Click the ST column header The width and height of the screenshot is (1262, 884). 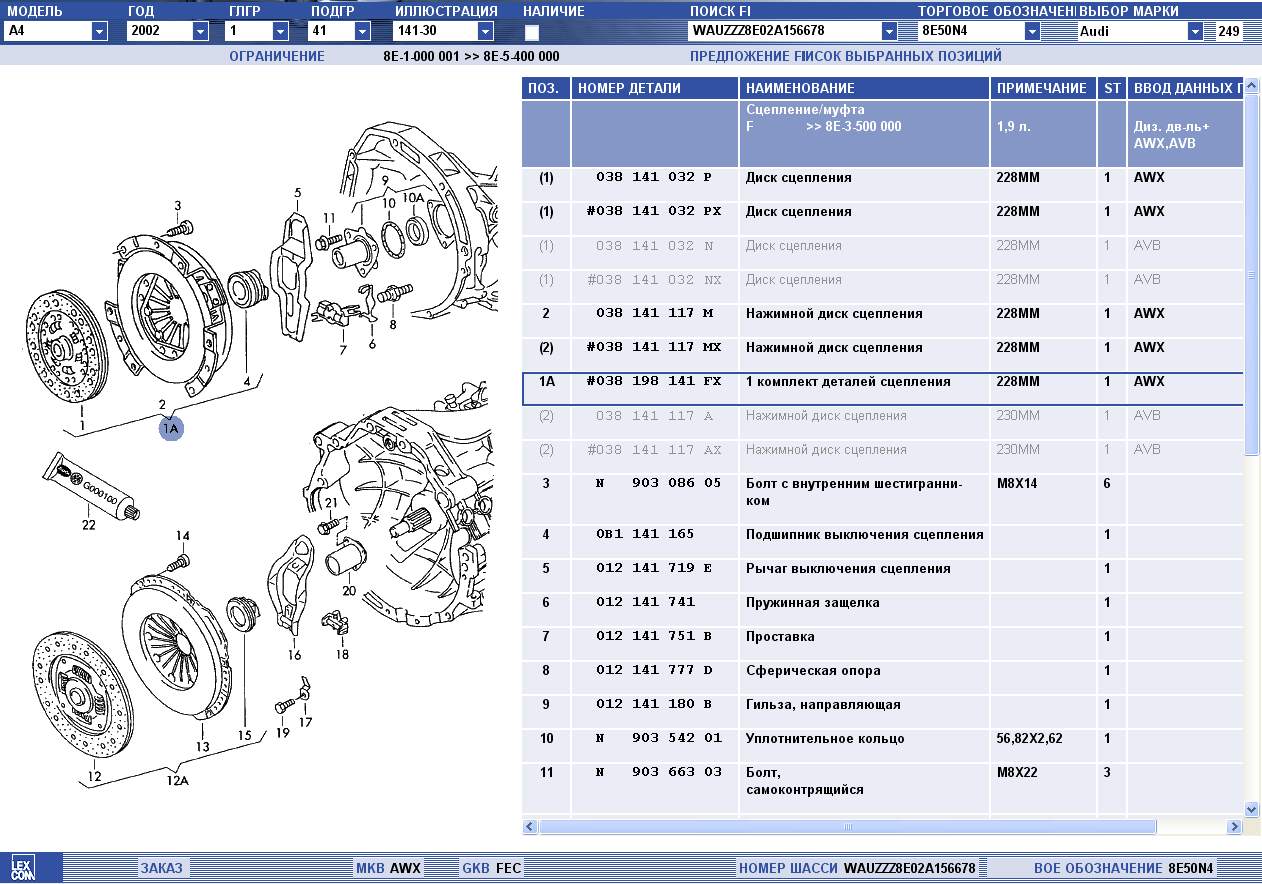(1112, 88)
